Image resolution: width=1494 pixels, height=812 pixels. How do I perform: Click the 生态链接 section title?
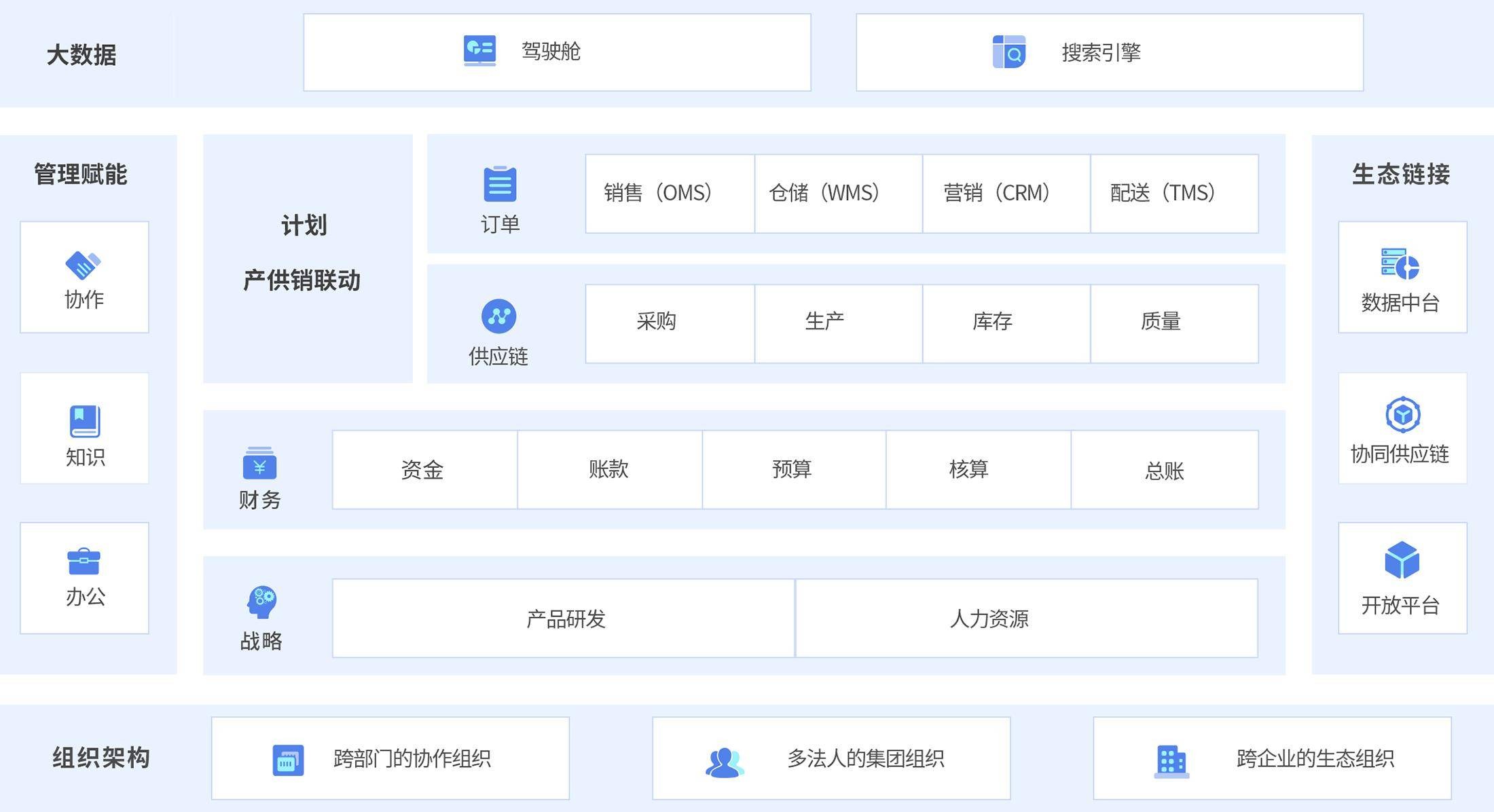pyautogui.click(x=1401, y=174)
